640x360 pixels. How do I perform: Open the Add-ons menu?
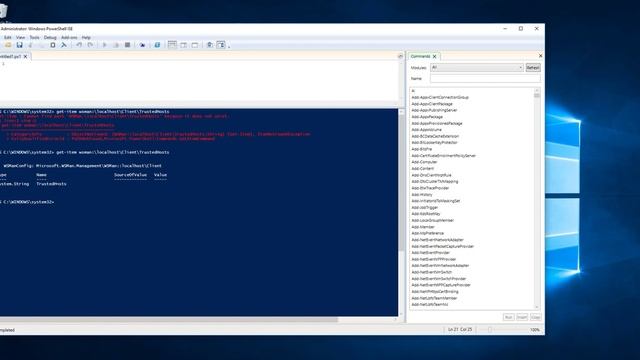[x=69, y=38]
